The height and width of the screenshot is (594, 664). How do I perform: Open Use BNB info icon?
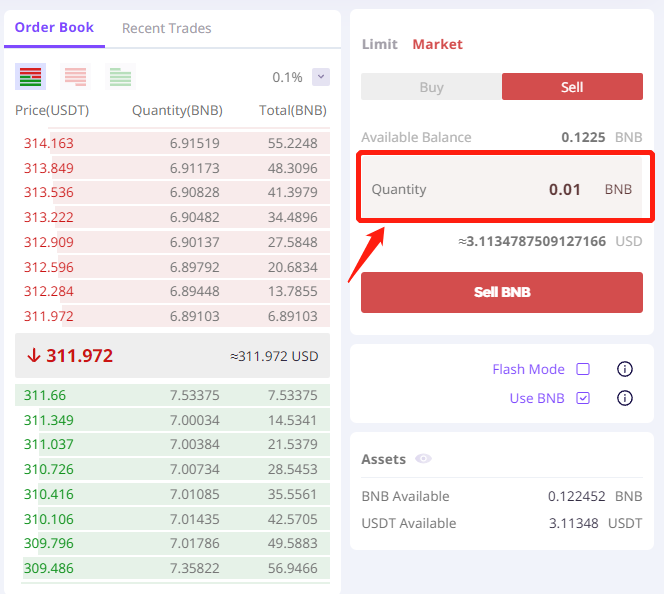(625, 398)
